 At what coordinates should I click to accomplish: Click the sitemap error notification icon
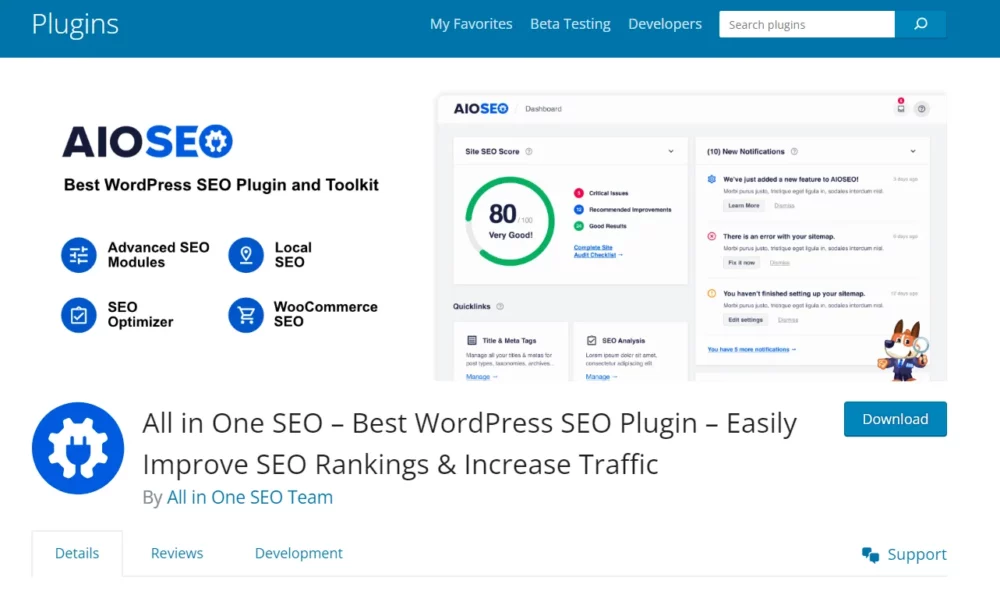(x=712, y=237)
